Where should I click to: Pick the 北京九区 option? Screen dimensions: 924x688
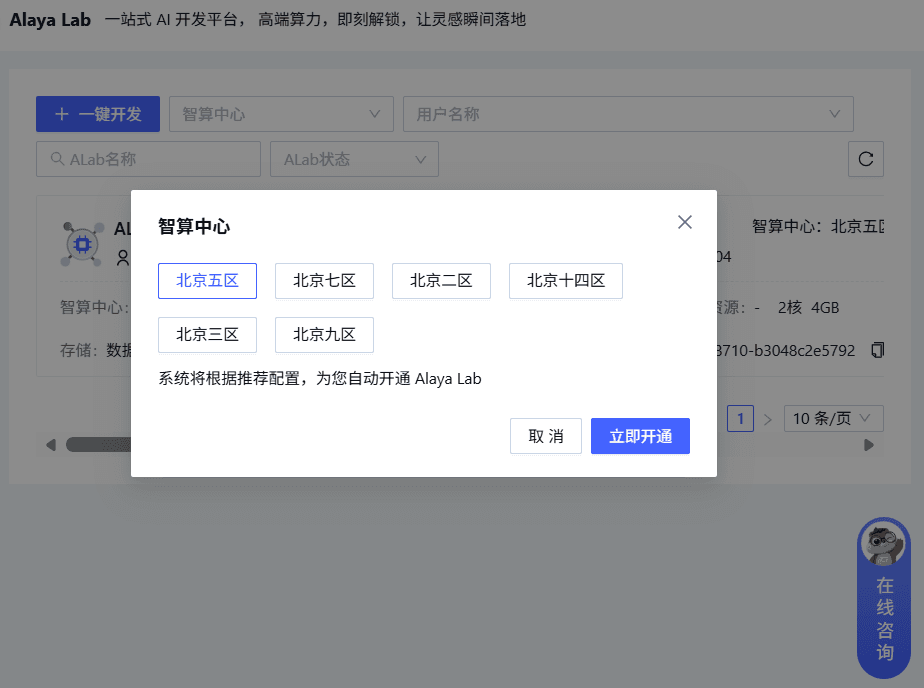324,335
